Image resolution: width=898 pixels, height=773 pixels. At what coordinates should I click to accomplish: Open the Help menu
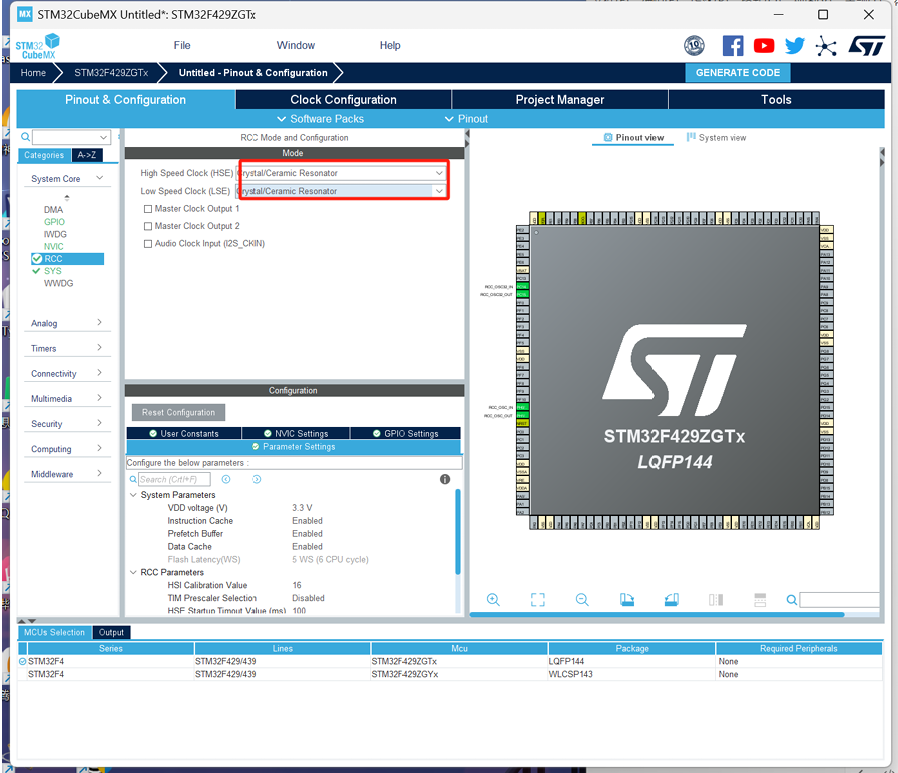(390, 45)
